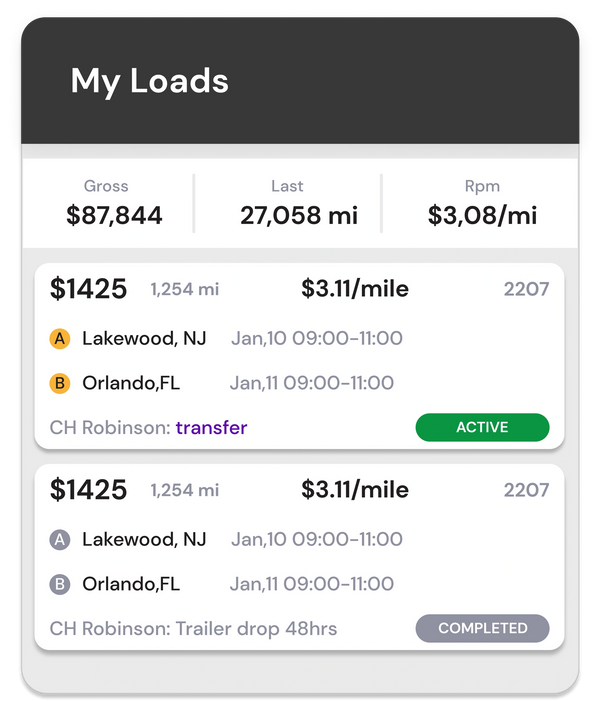Click orange A pickup marker for Lakewood

(60, 339)
